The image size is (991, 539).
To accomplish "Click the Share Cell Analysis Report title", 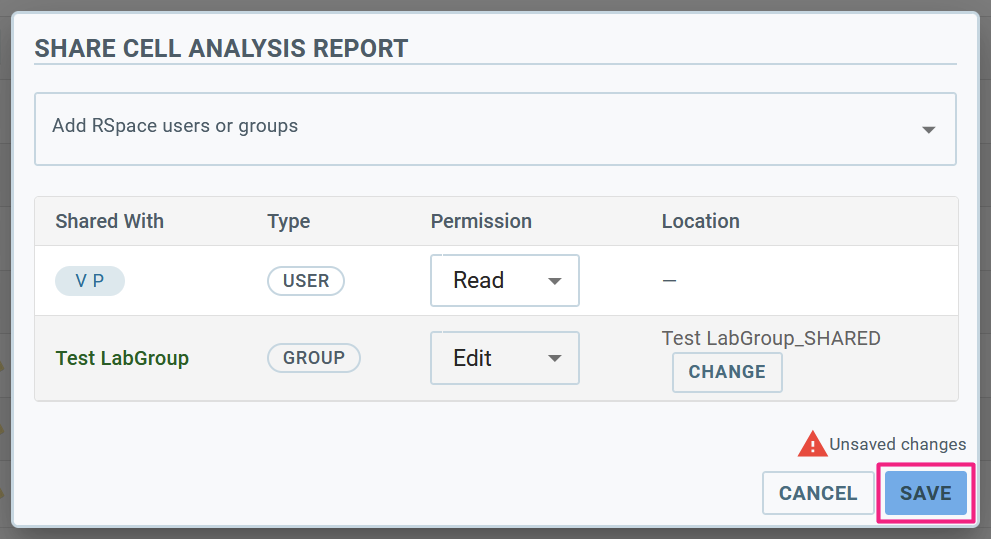I will 221,48.
